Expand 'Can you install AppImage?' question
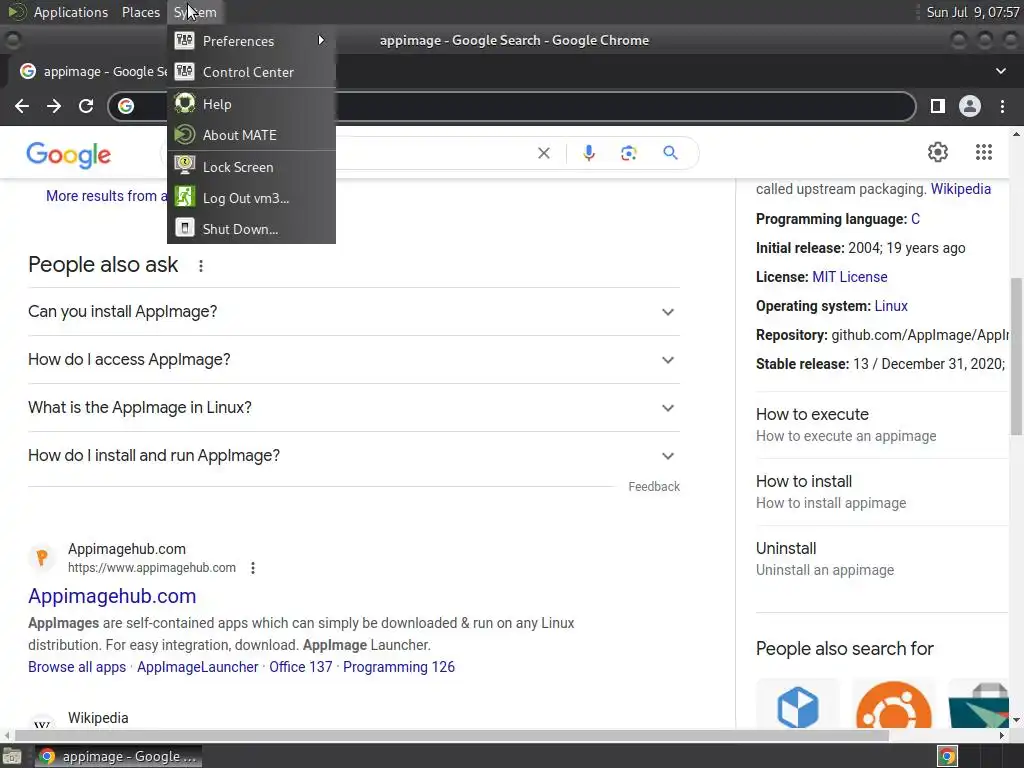 [354, 312]
